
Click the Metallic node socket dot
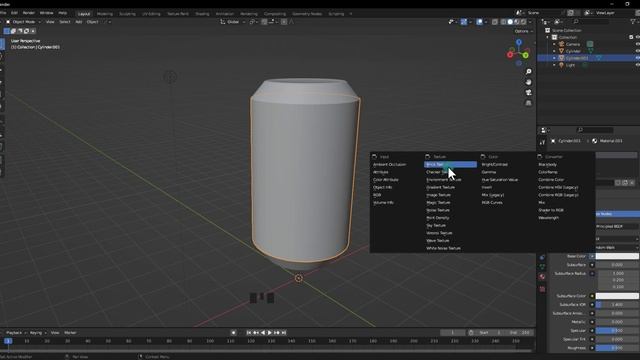coord(592,322)
